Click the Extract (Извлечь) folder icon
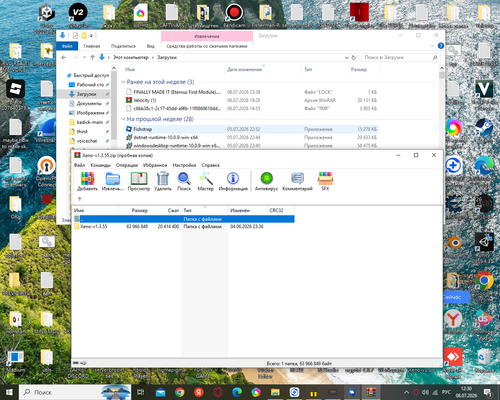Viewport: 500px width, 400px height. coord(113,179)
